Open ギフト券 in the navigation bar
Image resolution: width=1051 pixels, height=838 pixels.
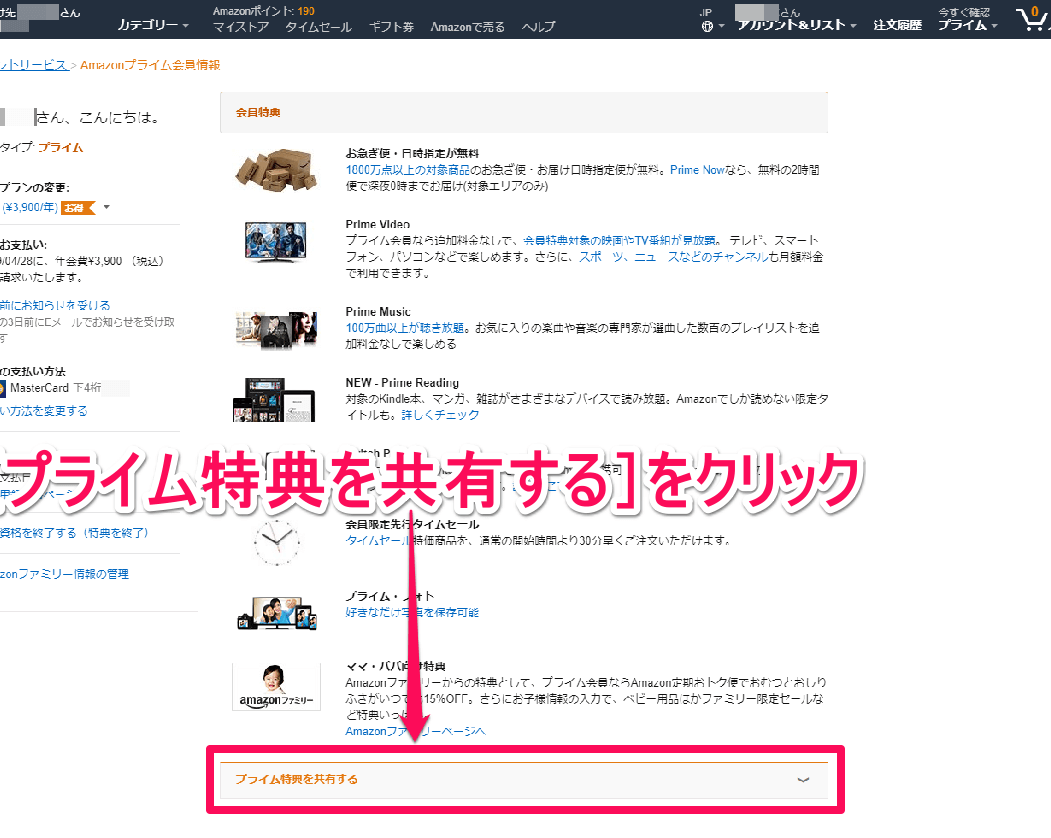pos(391,27)
